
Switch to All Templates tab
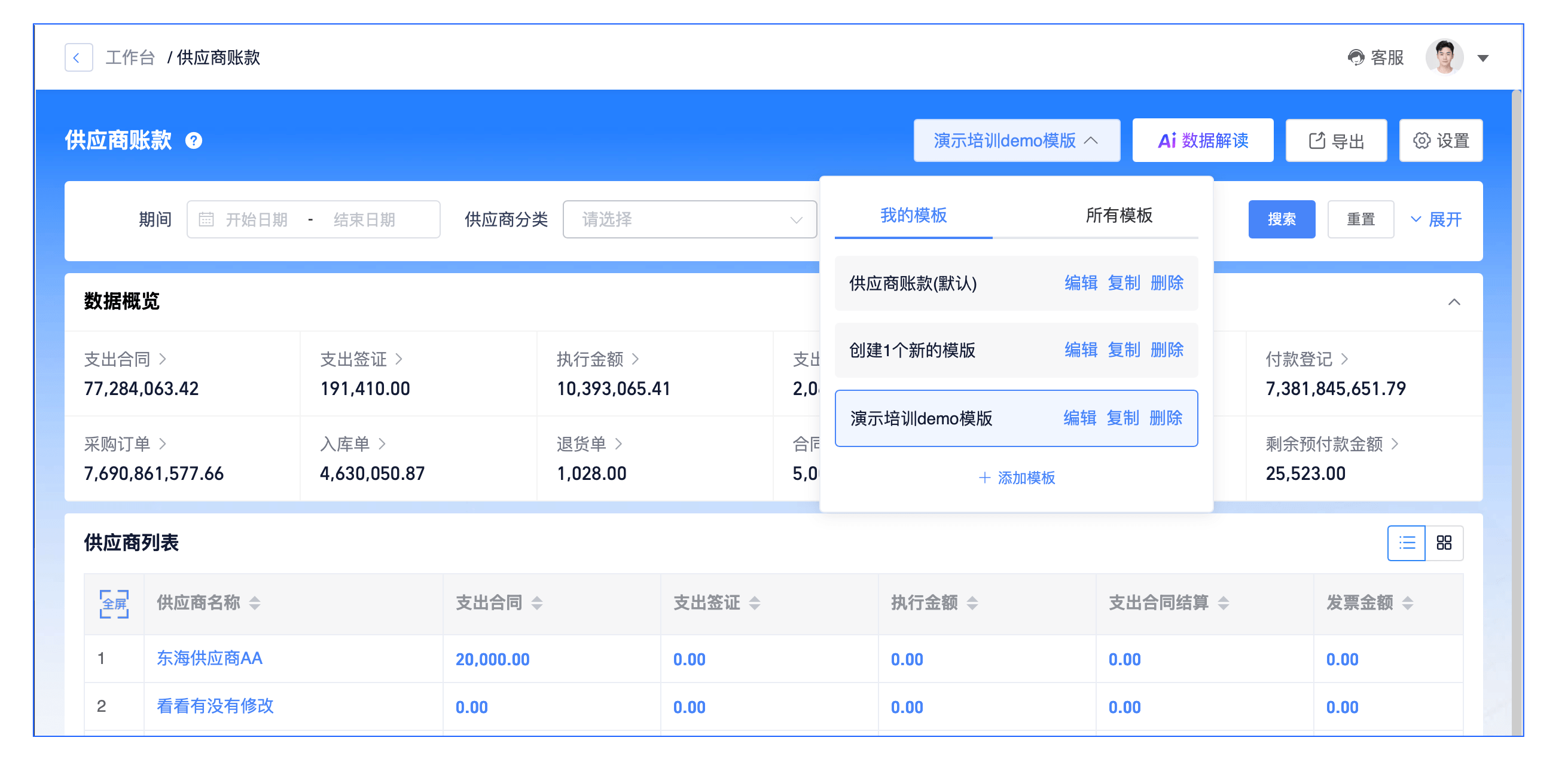(x=1118, y=215)
